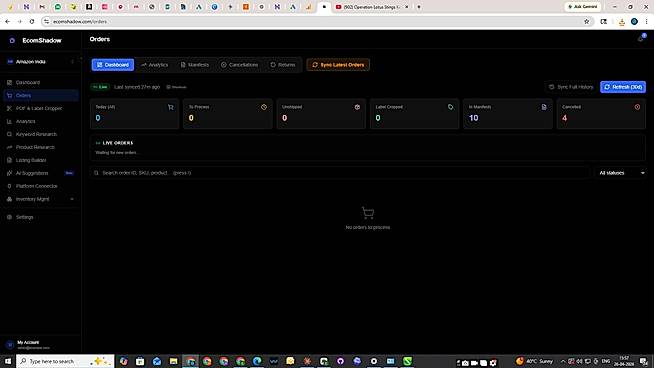
Task: Open the notifications bell icon
Action: pyautogui.click(x=641, y=39)
